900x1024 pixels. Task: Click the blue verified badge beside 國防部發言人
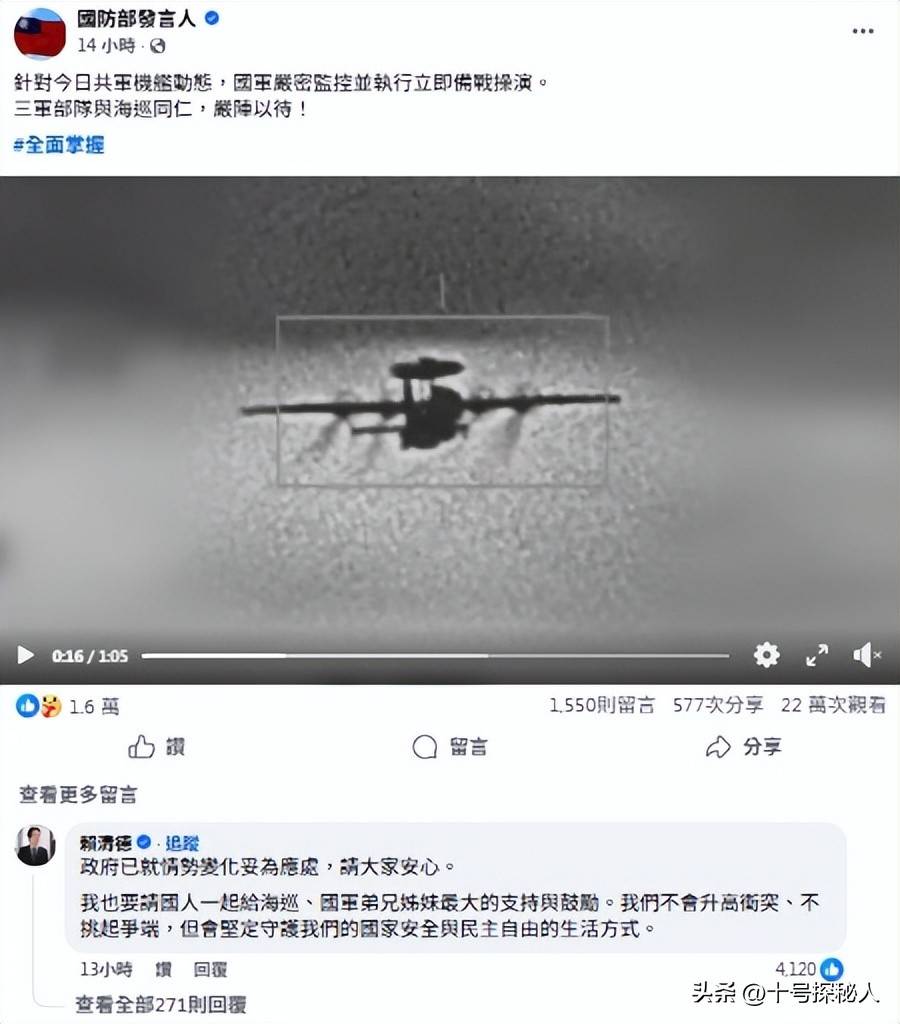tap(212, 18)
